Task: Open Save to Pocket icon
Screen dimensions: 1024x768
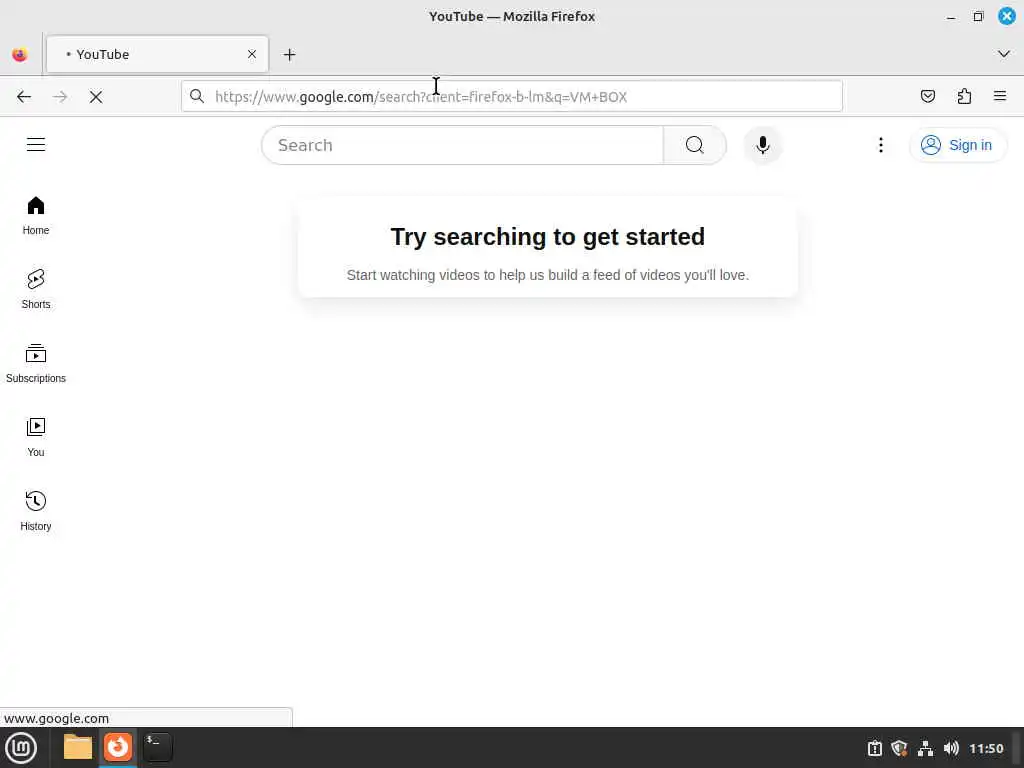Action: (927, 97)
